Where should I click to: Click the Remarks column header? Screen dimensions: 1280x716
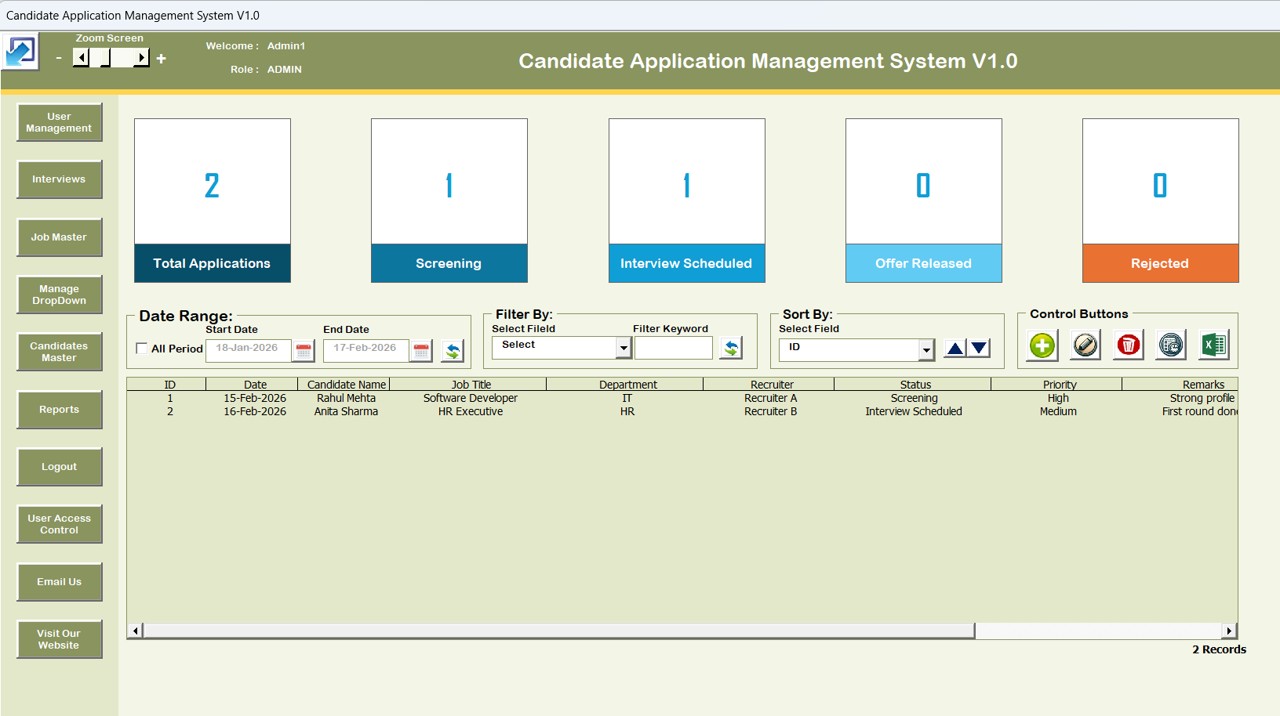pyautogui.click(x=1180, y=384)
